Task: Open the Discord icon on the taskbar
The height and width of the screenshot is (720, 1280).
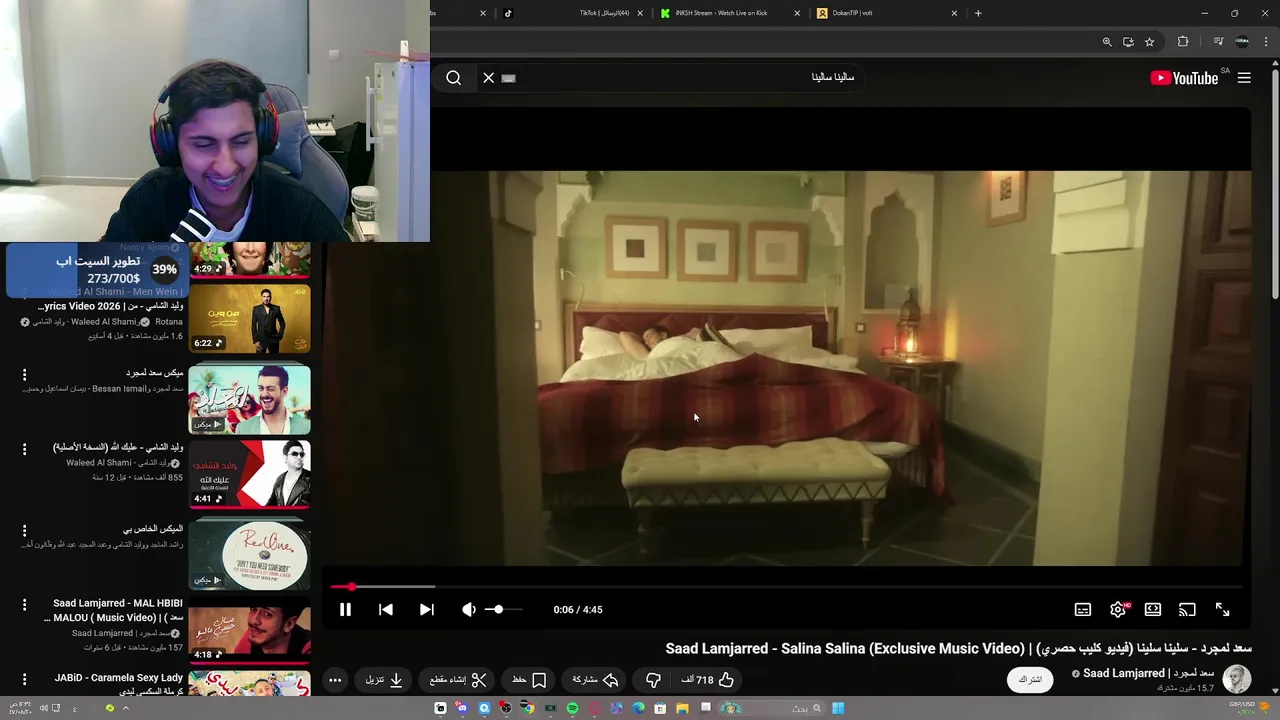Action: coord(462,708)
